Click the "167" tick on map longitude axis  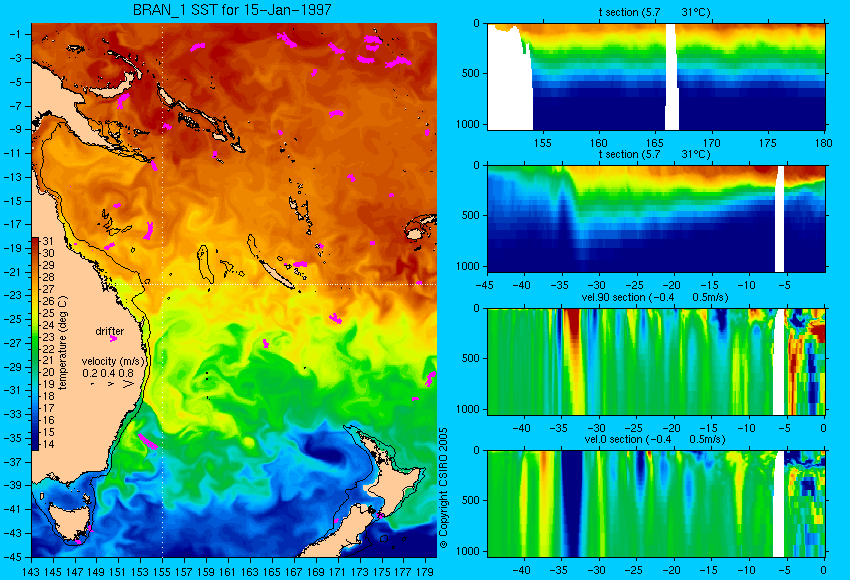(293, 571)
